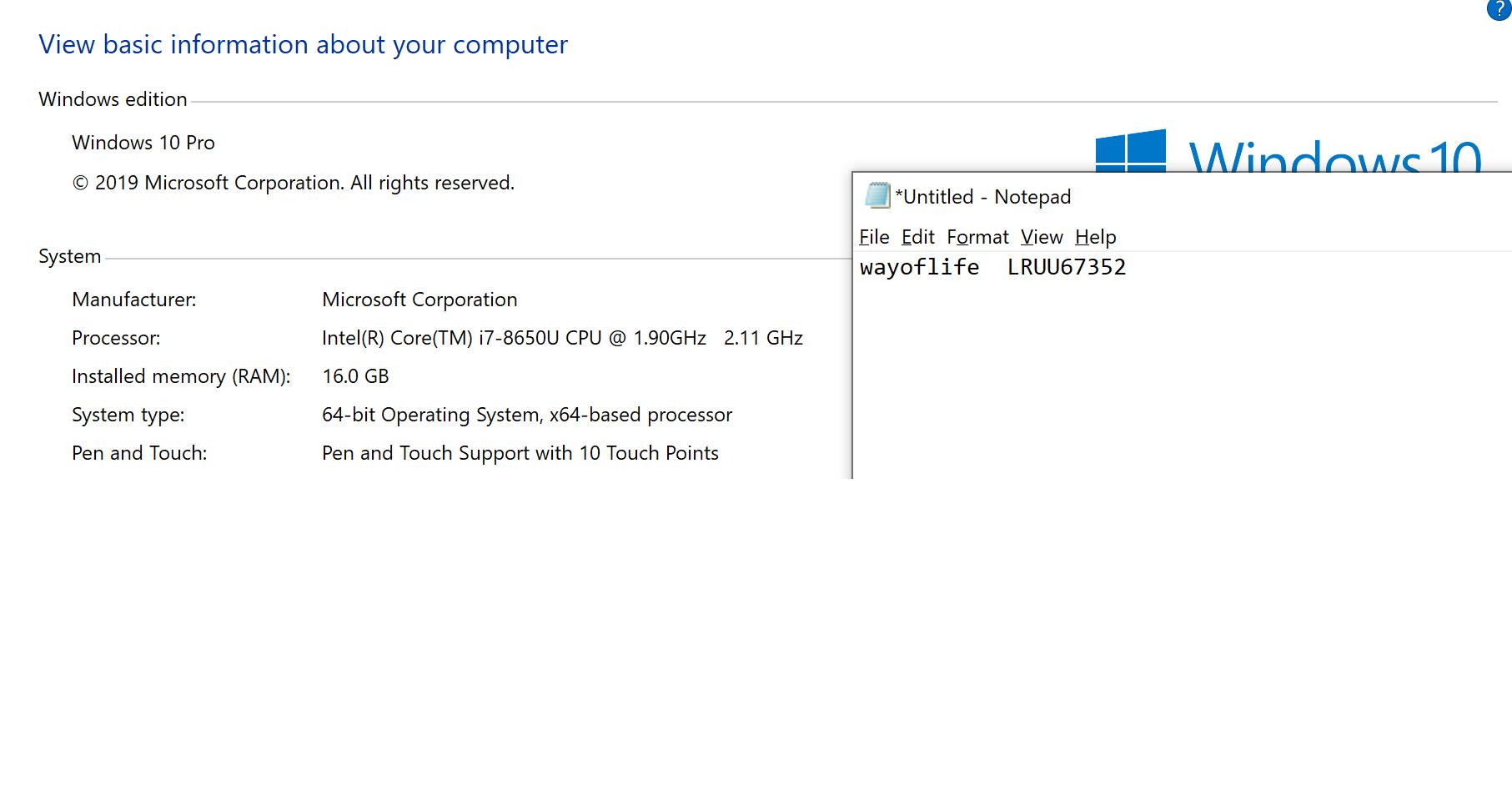Click the 'Manufacturer:' label
Viewport: 1512px width, 811px height.
point(134,300)
